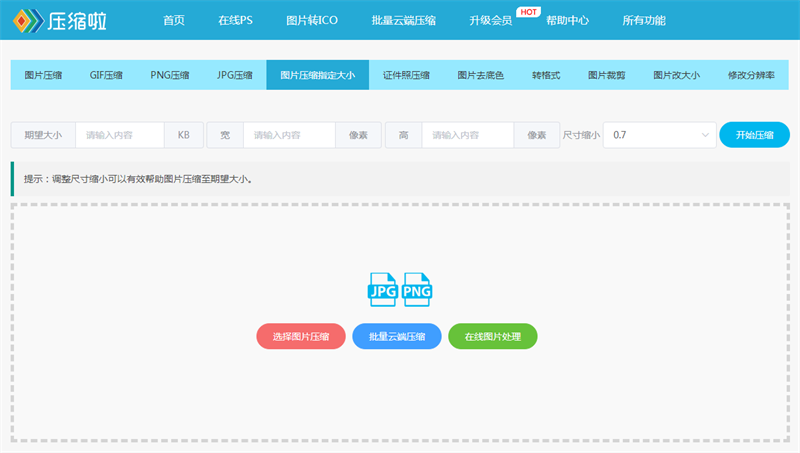The width and height of the screenshot is (800, 453).
Task: Switch to the JPG压缩 tab
Action: coord(235,75)
